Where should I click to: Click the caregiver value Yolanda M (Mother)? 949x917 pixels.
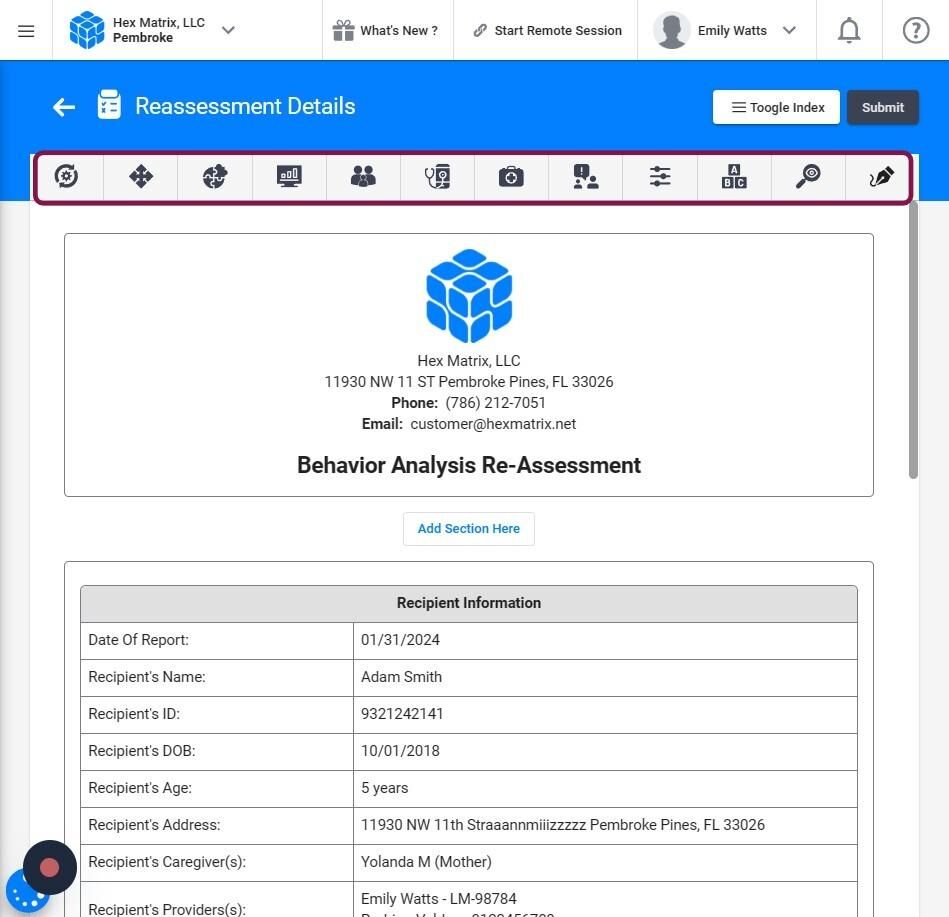(426, 861)
